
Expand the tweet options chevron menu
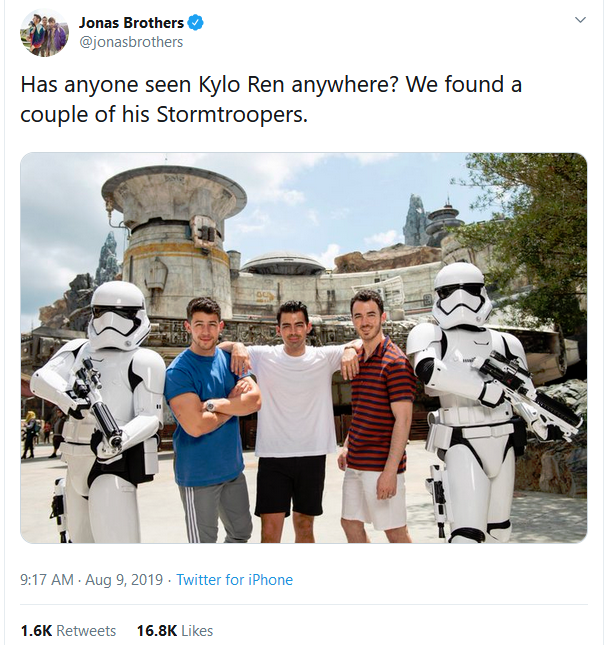(x=580, y=20)
